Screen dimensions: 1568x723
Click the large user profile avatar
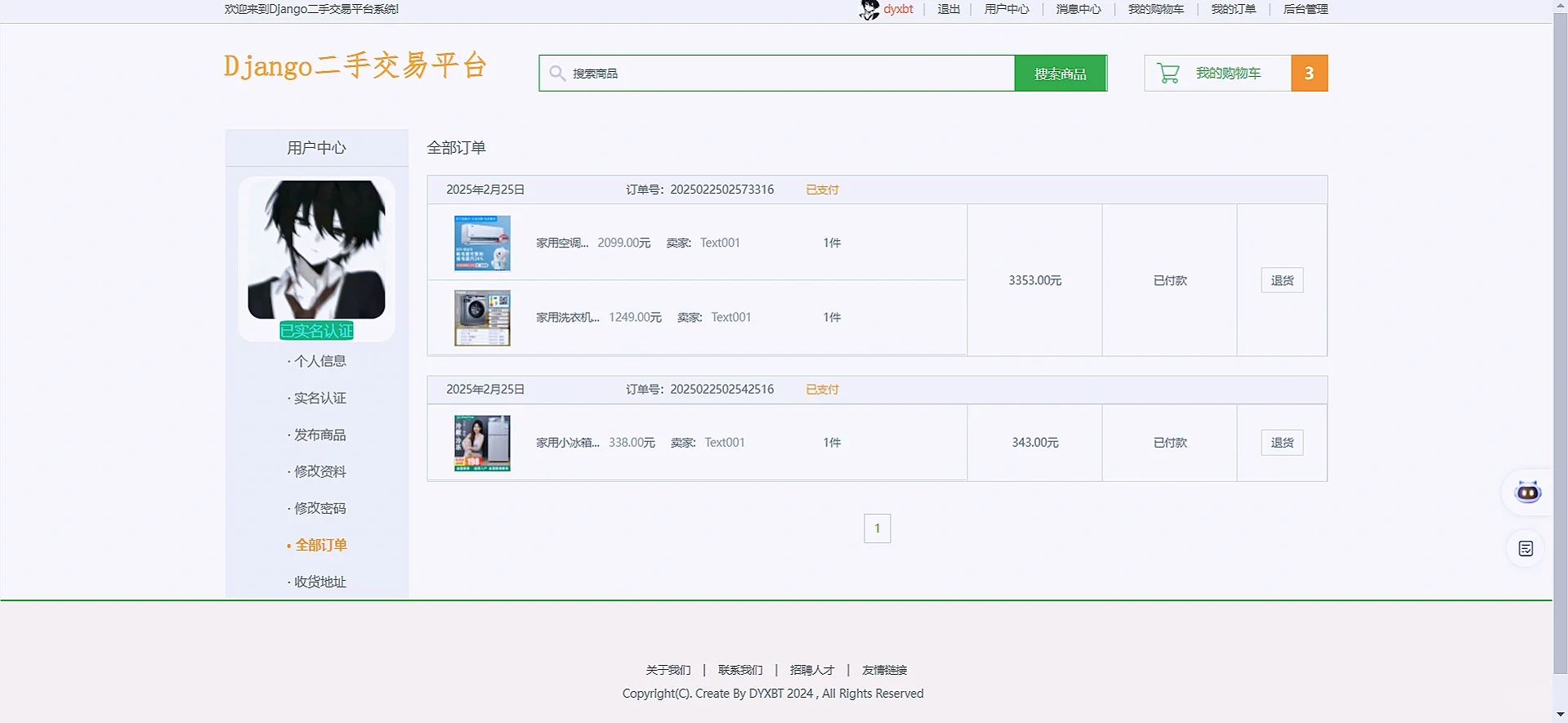[316, 250]
